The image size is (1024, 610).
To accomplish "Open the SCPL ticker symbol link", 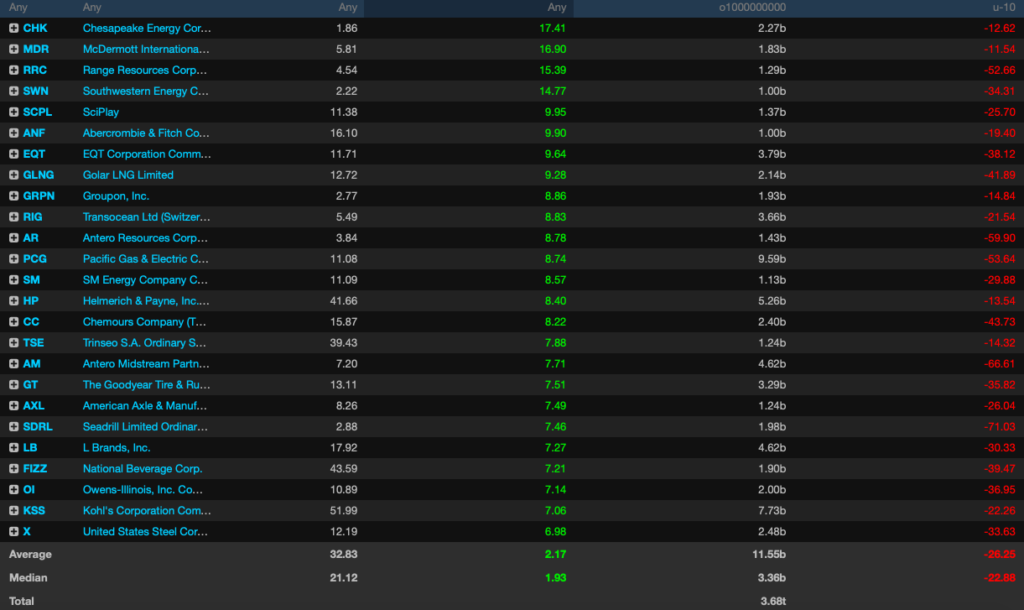I will click(x=37, y=112).
